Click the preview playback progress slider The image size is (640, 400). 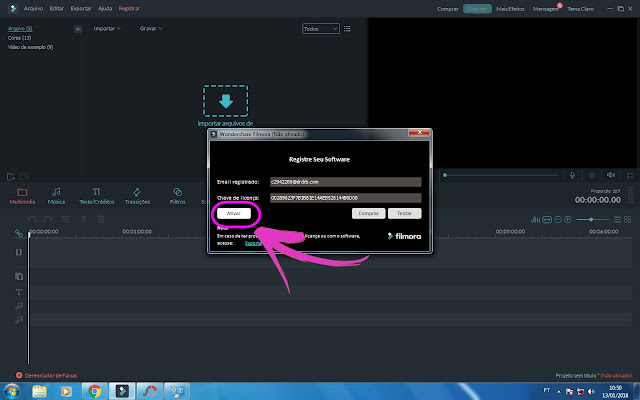501,175
